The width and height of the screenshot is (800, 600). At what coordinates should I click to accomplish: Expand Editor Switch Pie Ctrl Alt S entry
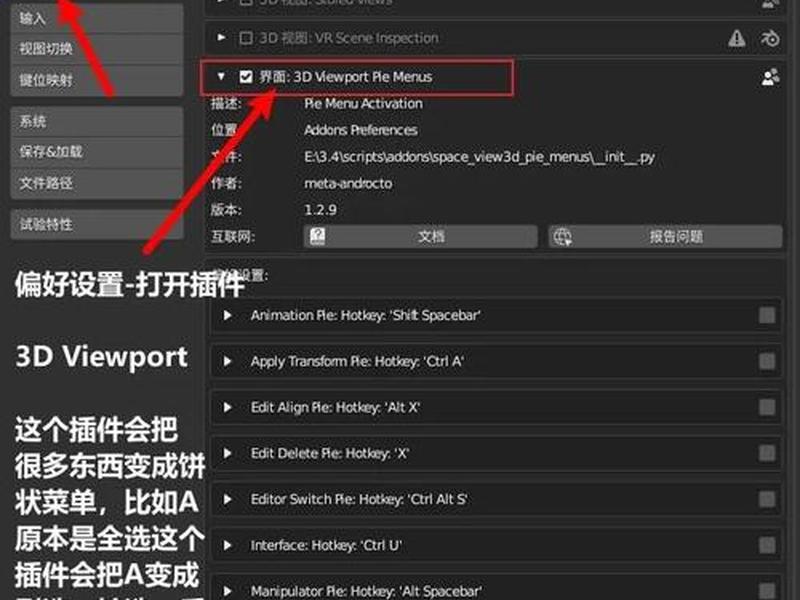[228, 499]
